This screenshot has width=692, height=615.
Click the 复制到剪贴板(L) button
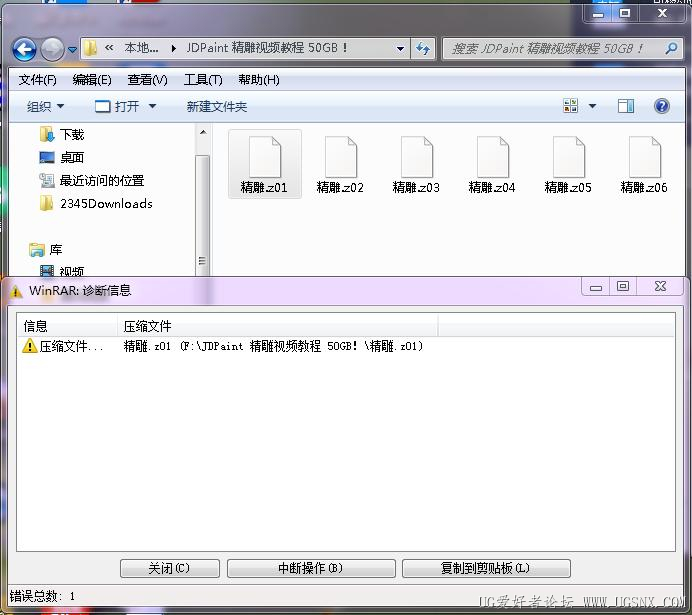[485, 568]
